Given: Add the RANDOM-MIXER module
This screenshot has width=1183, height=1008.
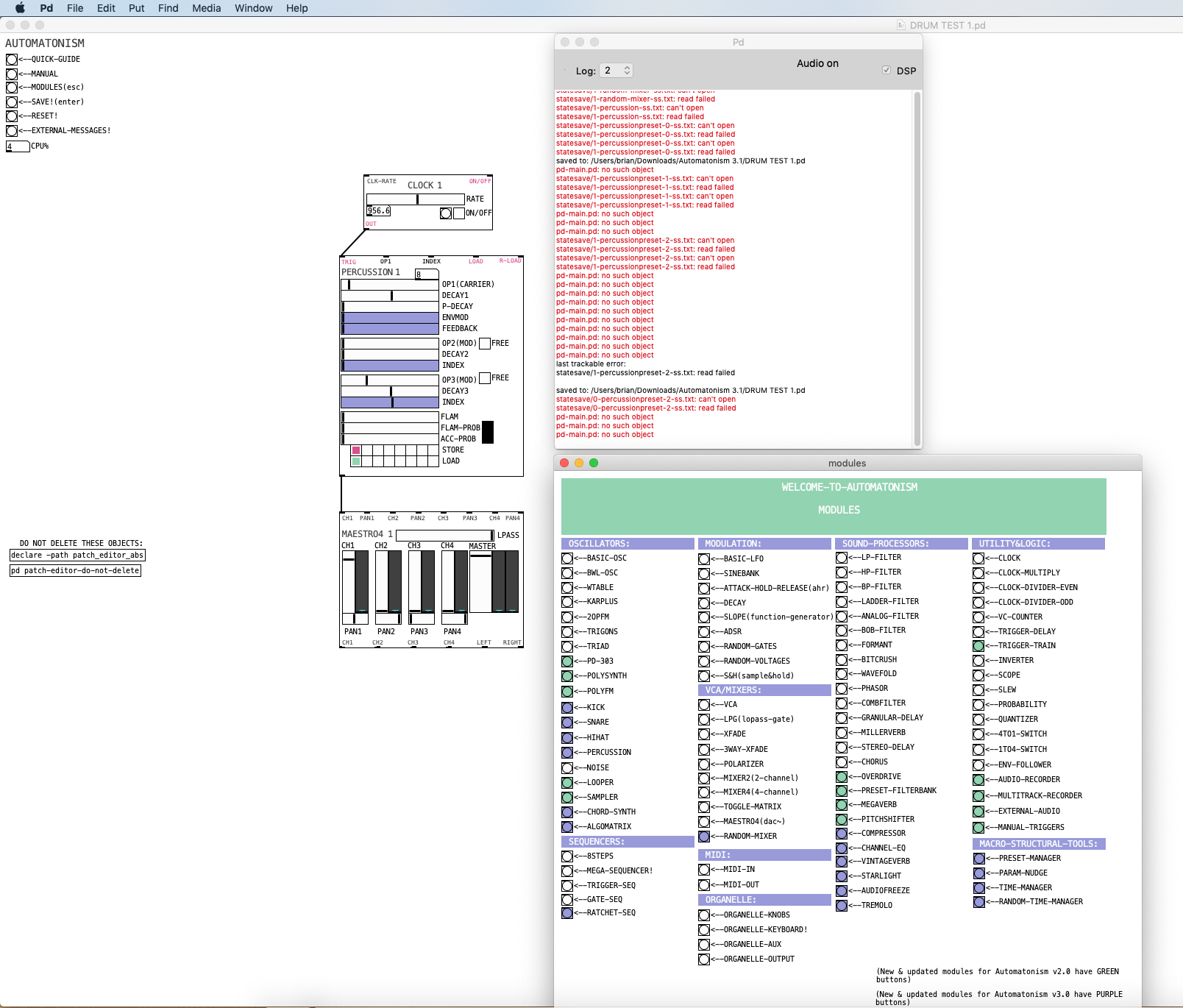Looking at the screenshot, I should (704, 837).
